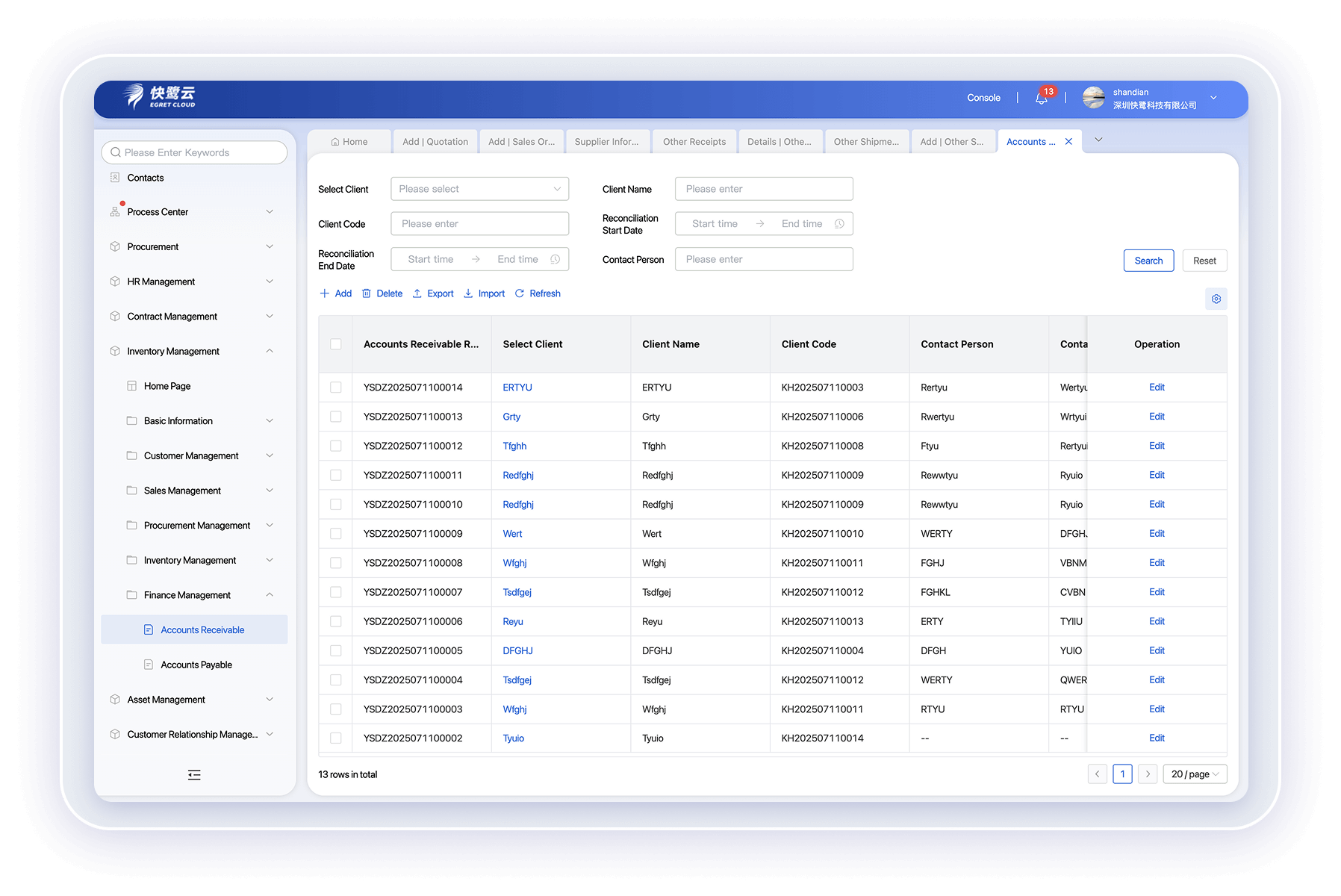1341x896 pixels.
Task: Click the Delete trash icon
Action: (367, 293)
